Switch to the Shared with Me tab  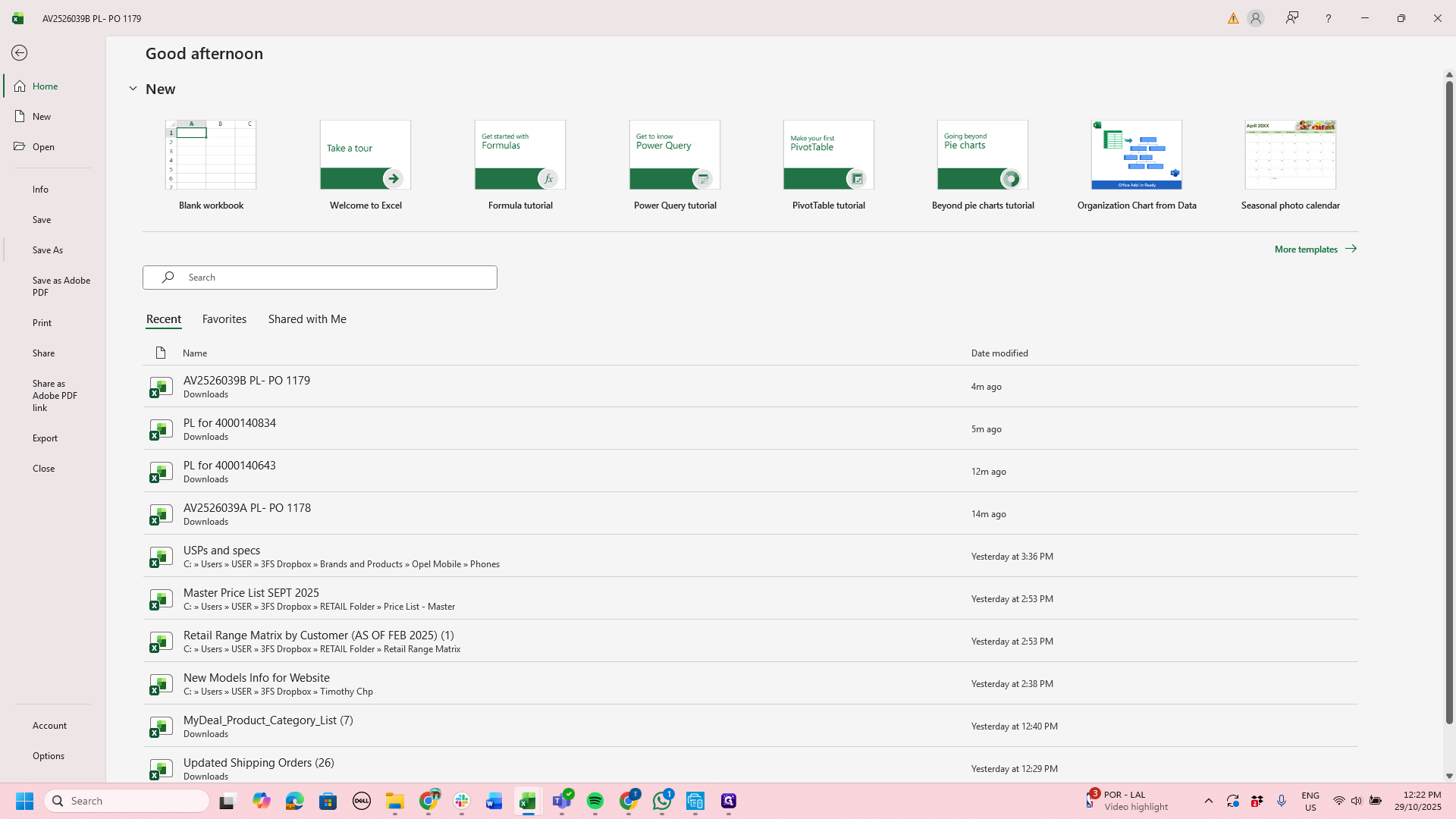(x=307, y=319)
